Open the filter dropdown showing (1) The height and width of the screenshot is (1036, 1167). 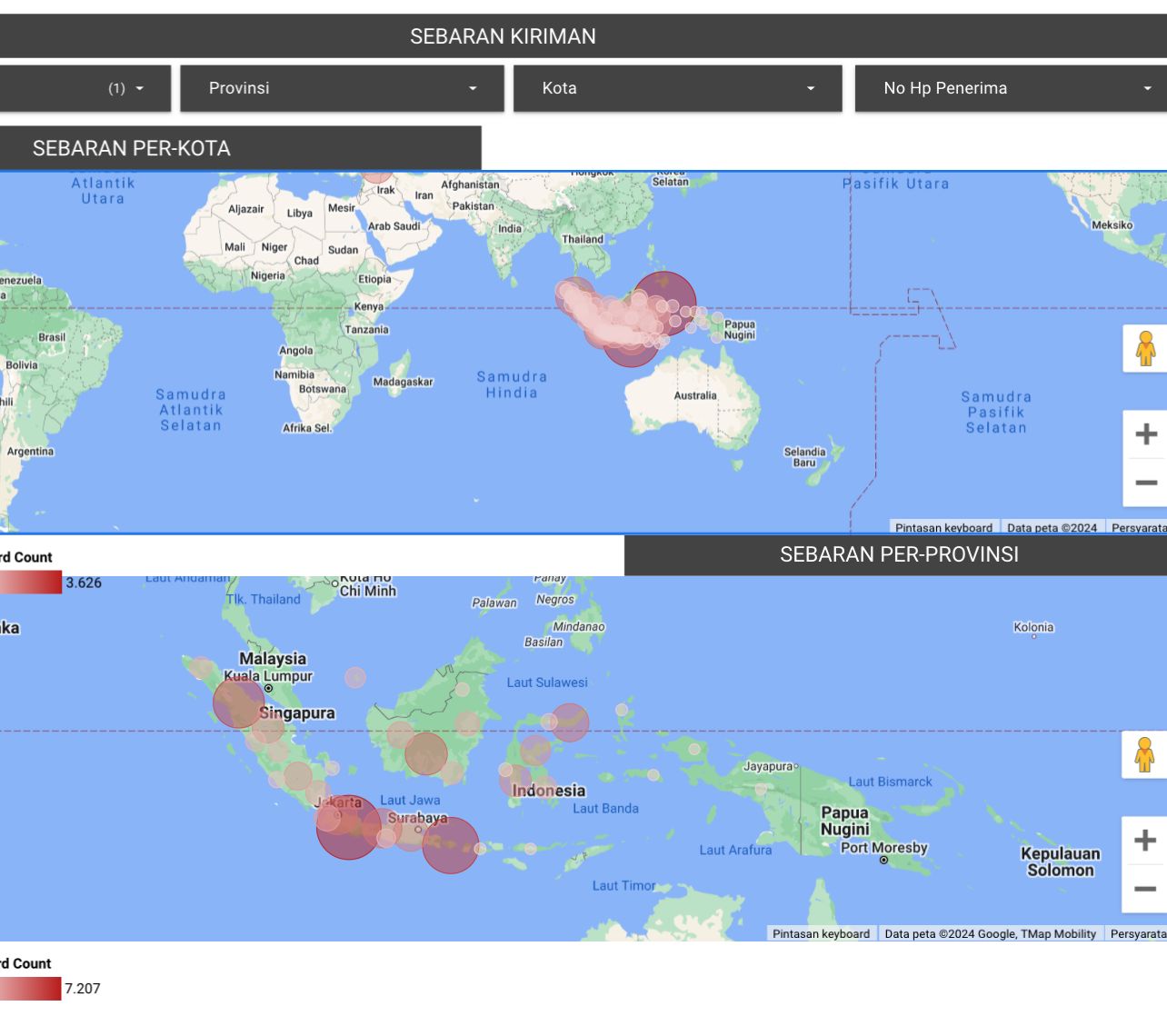(x=85, y=88)
